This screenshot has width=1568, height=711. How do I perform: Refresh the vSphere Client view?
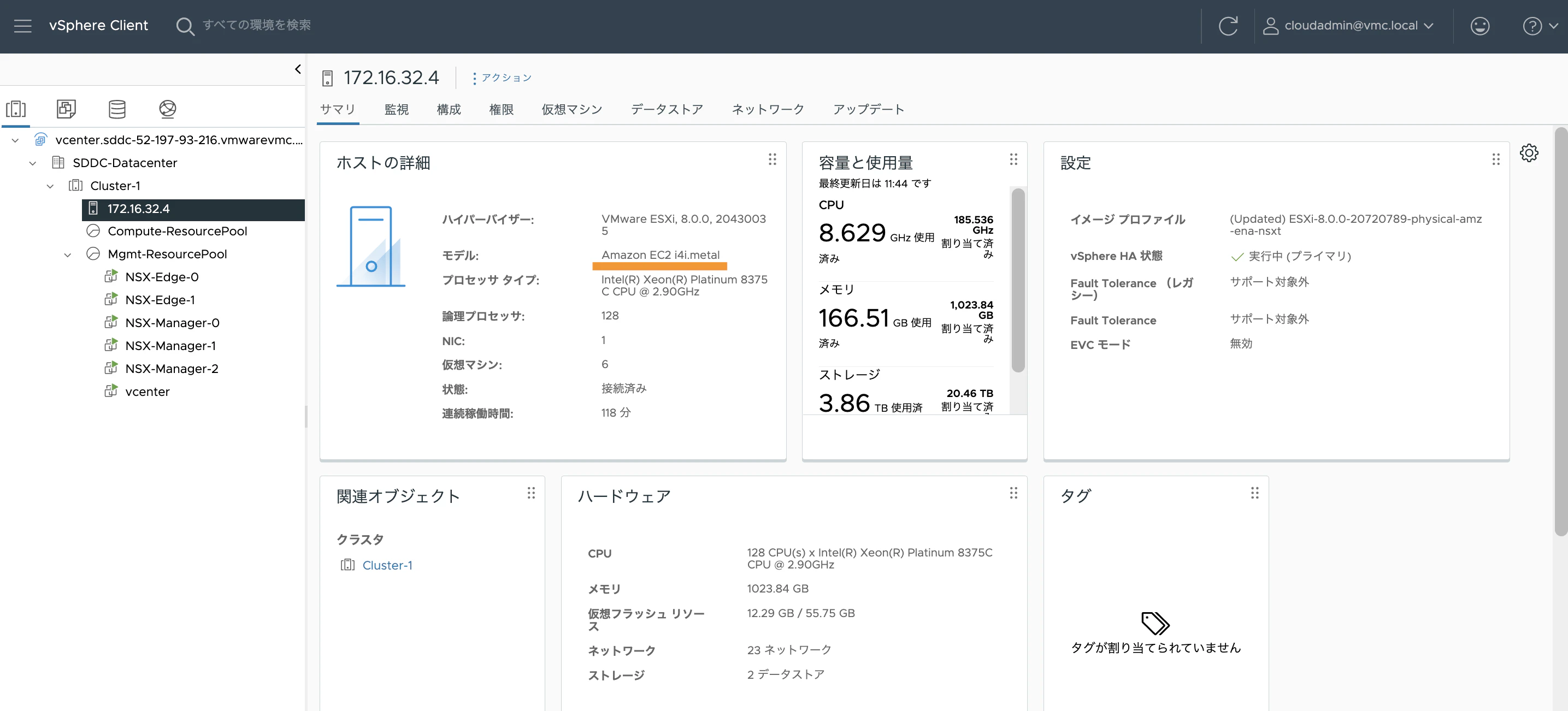[x=1228, y=26]
